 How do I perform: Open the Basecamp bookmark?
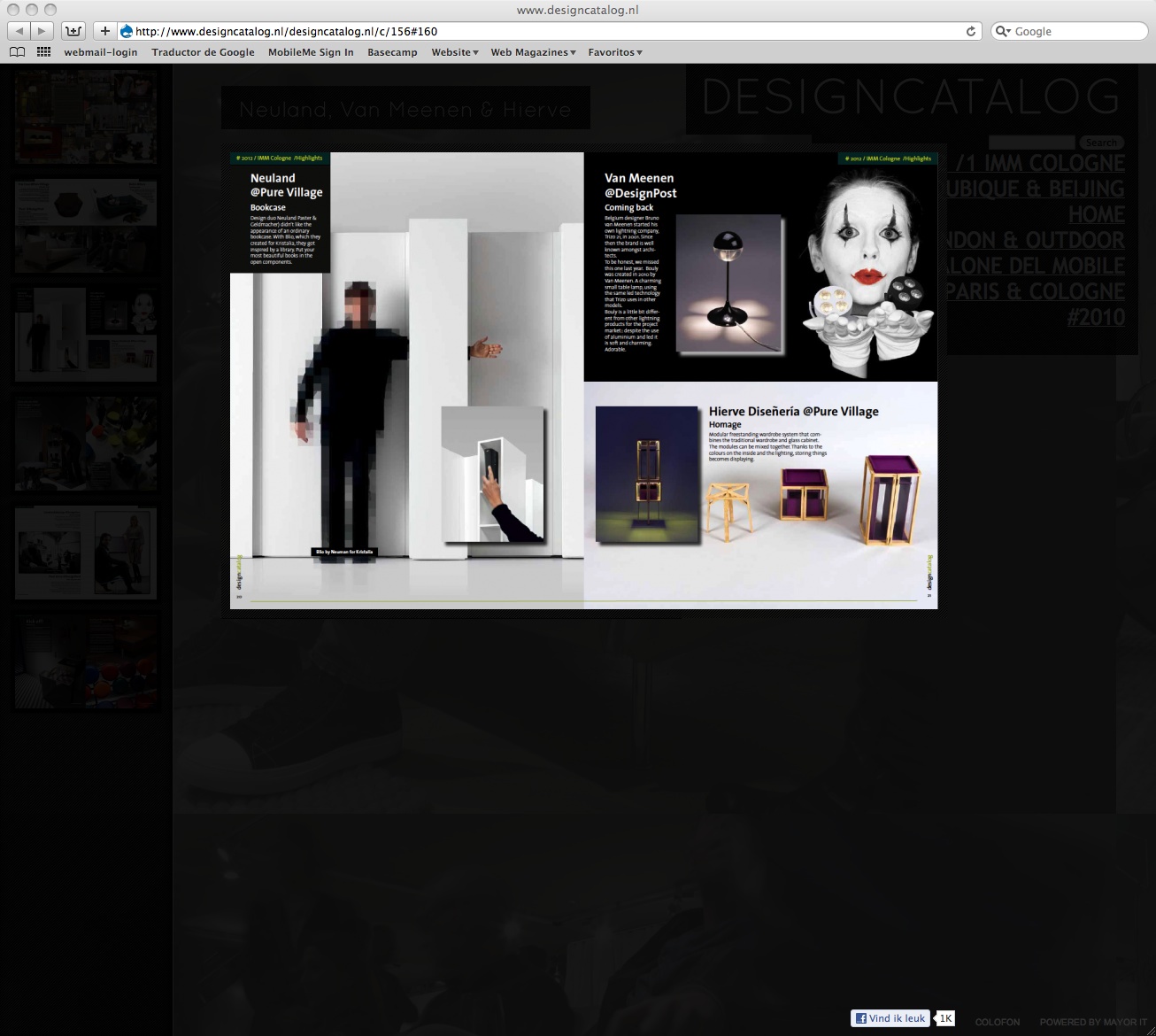click(392, 52)
